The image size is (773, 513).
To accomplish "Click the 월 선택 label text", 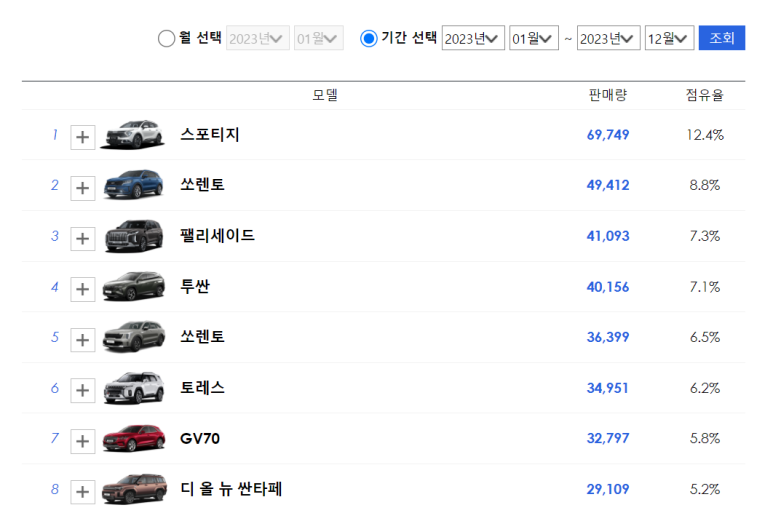I will pyautogui.click(x=200, y=37).
